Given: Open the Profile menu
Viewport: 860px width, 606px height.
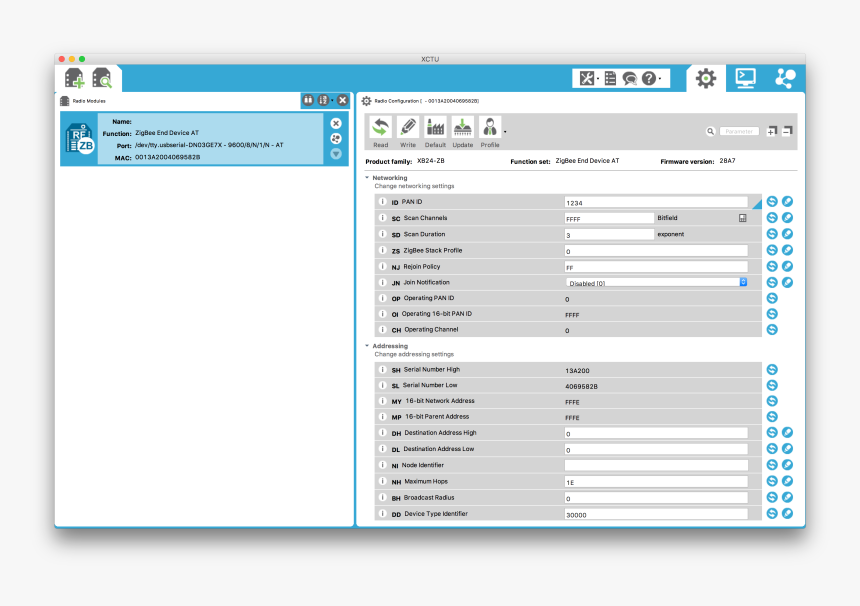Looking at the screenshot, I should point(490,132).
